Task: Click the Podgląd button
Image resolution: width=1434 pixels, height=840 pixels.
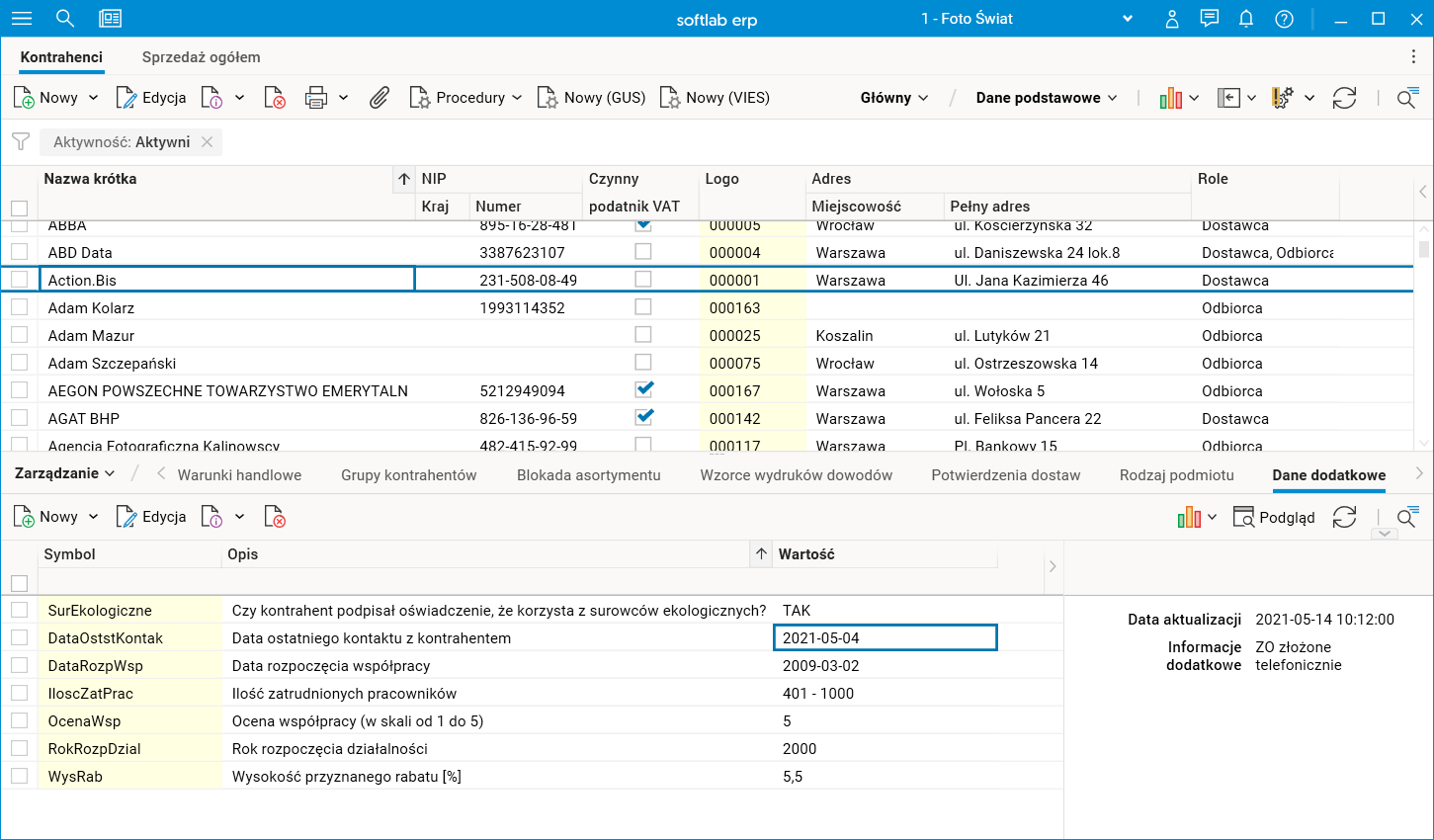Action: (1275, 517)
